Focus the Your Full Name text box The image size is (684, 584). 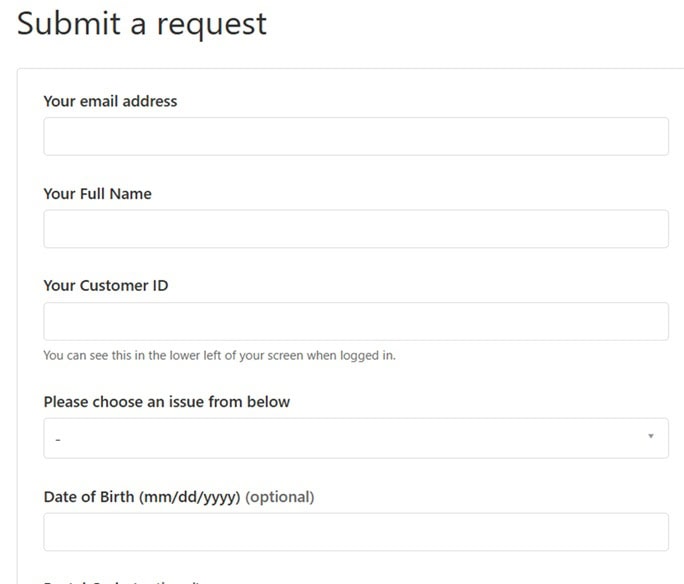(x=355, y=229)
